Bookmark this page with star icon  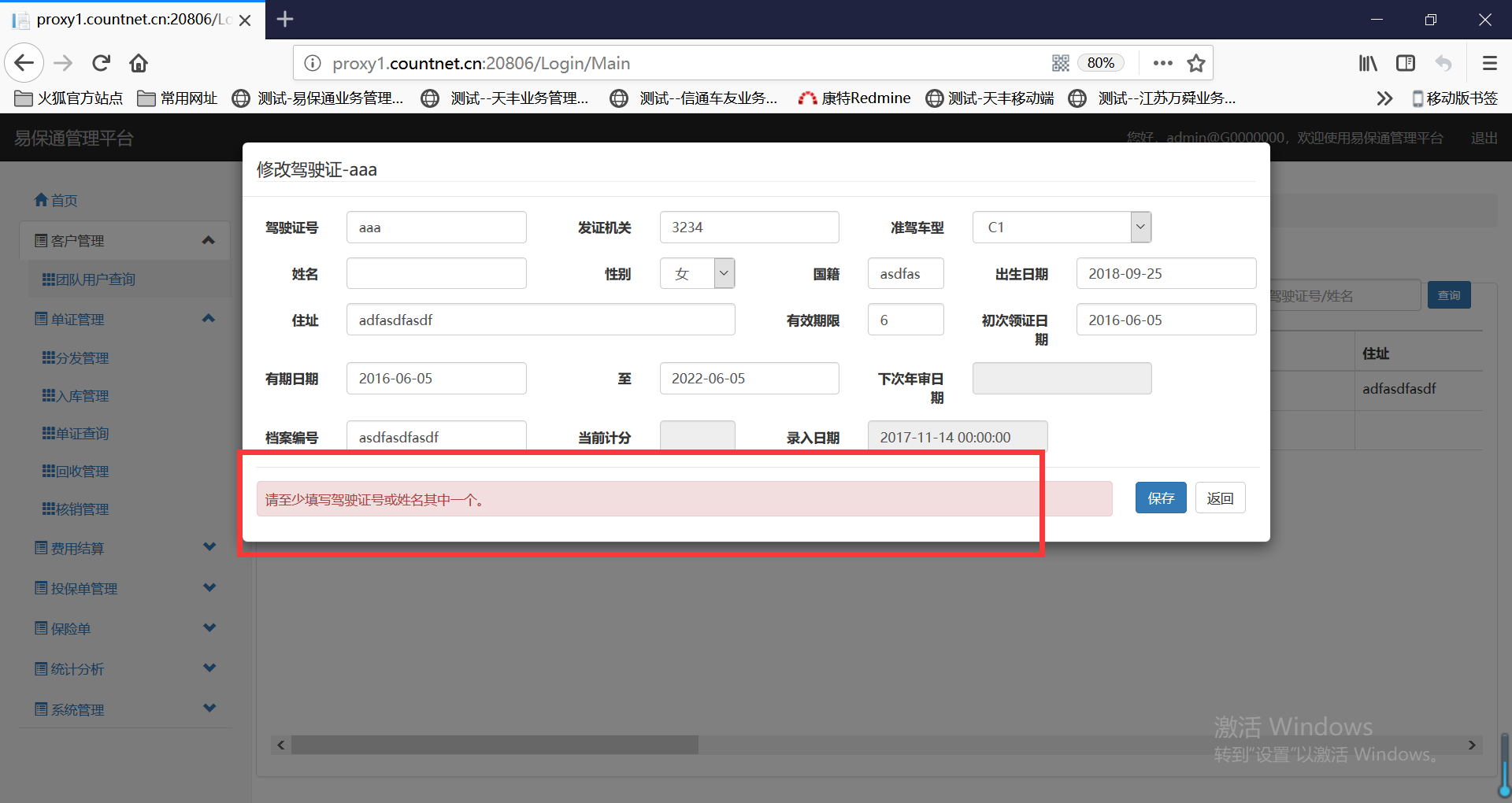[x=1196, y=63]
